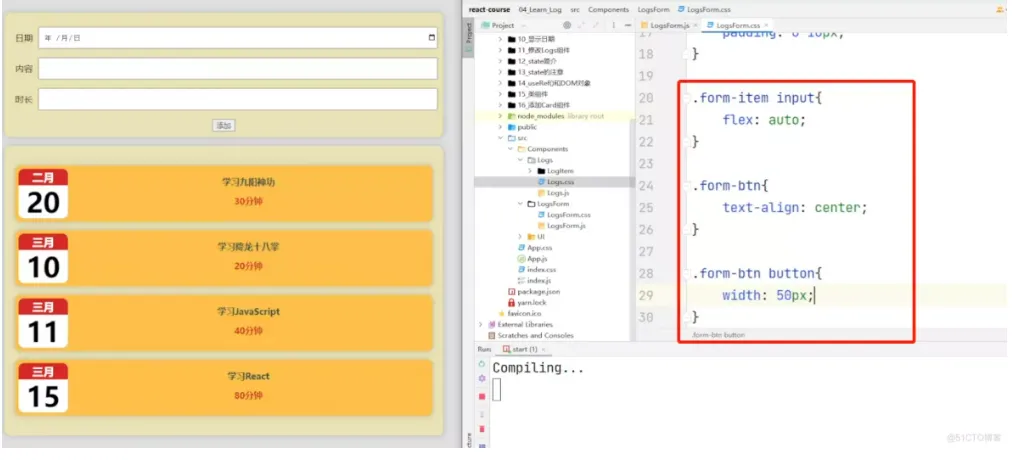This screenshot has width=1012, height=460.
Task: Click the 学习JavaScript log card
Action: pyautogui.click(x=223, y=323)
